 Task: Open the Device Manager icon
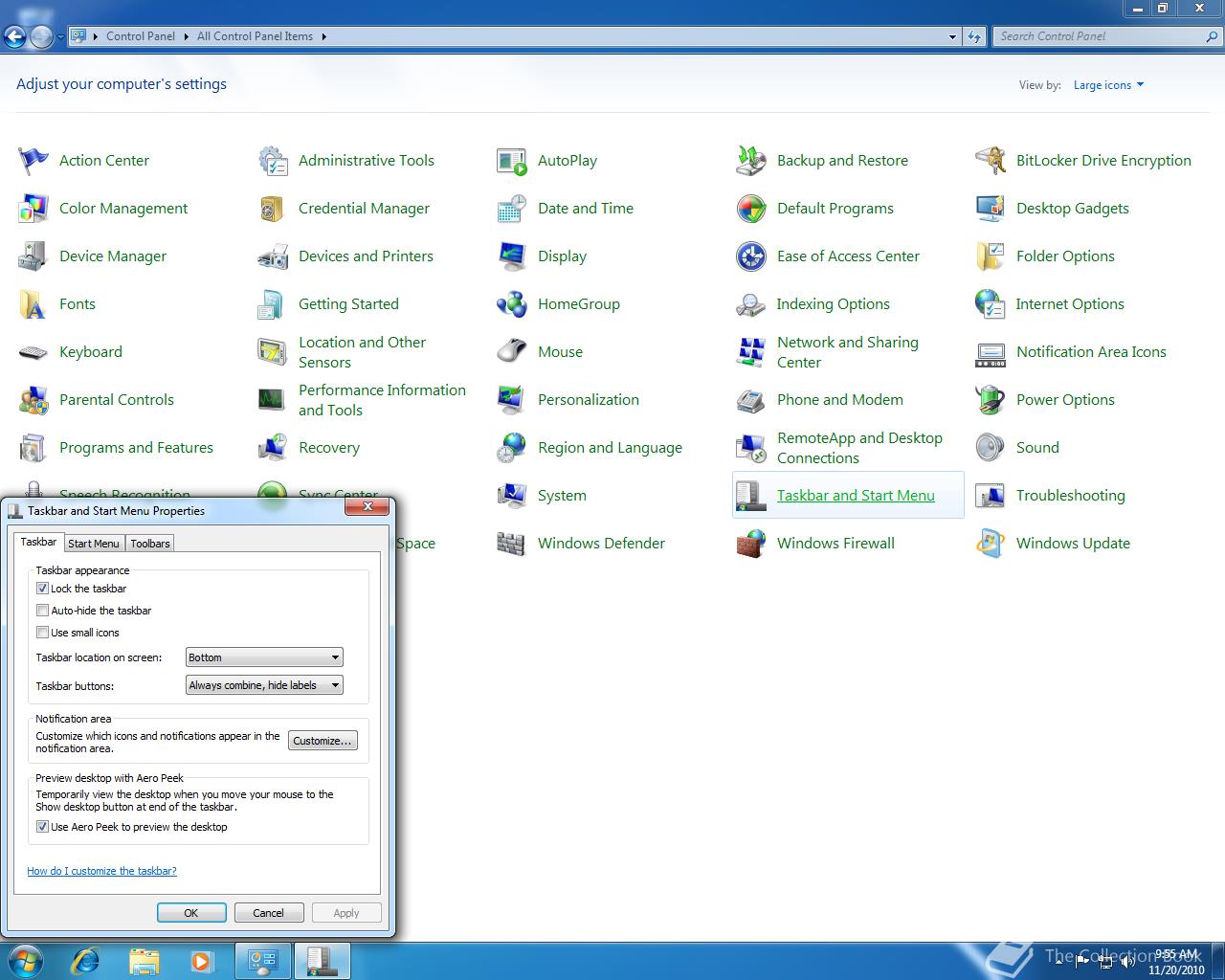pos(33,256)
